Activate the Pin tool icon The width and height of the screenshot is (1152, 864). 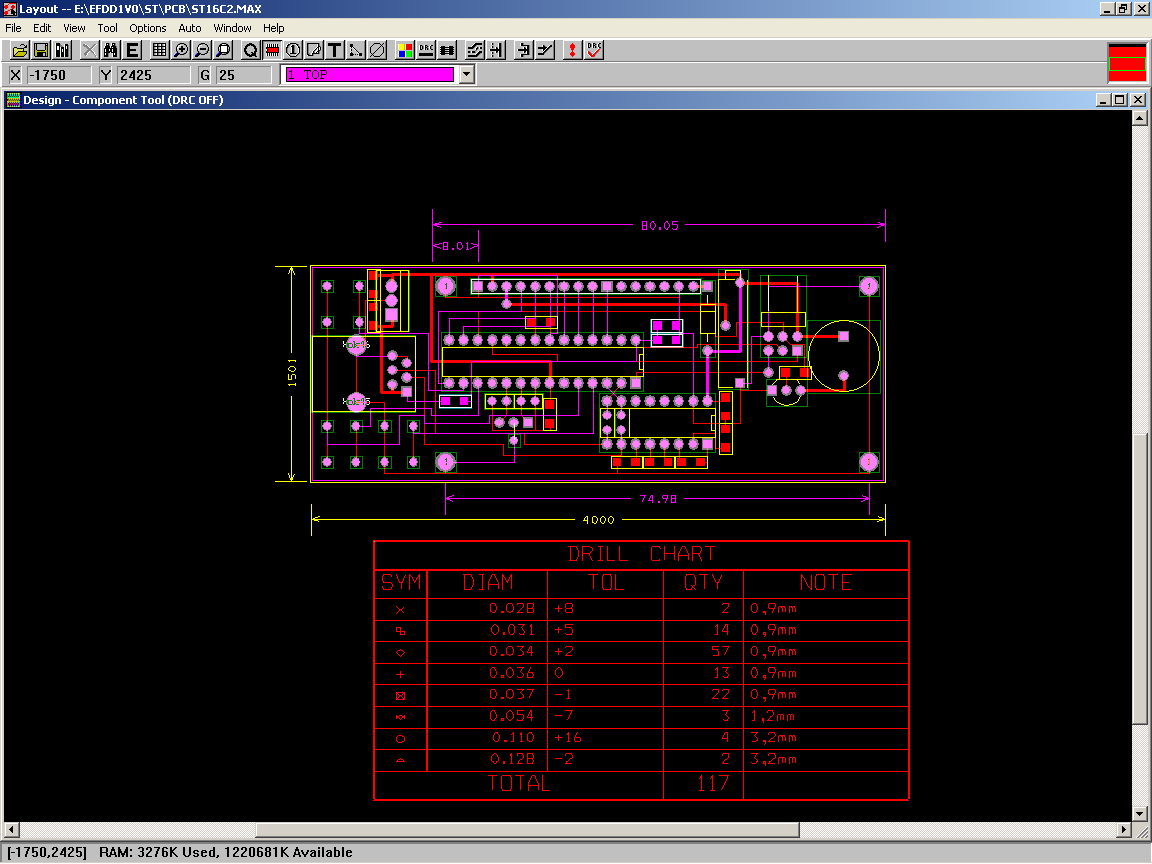293,50
